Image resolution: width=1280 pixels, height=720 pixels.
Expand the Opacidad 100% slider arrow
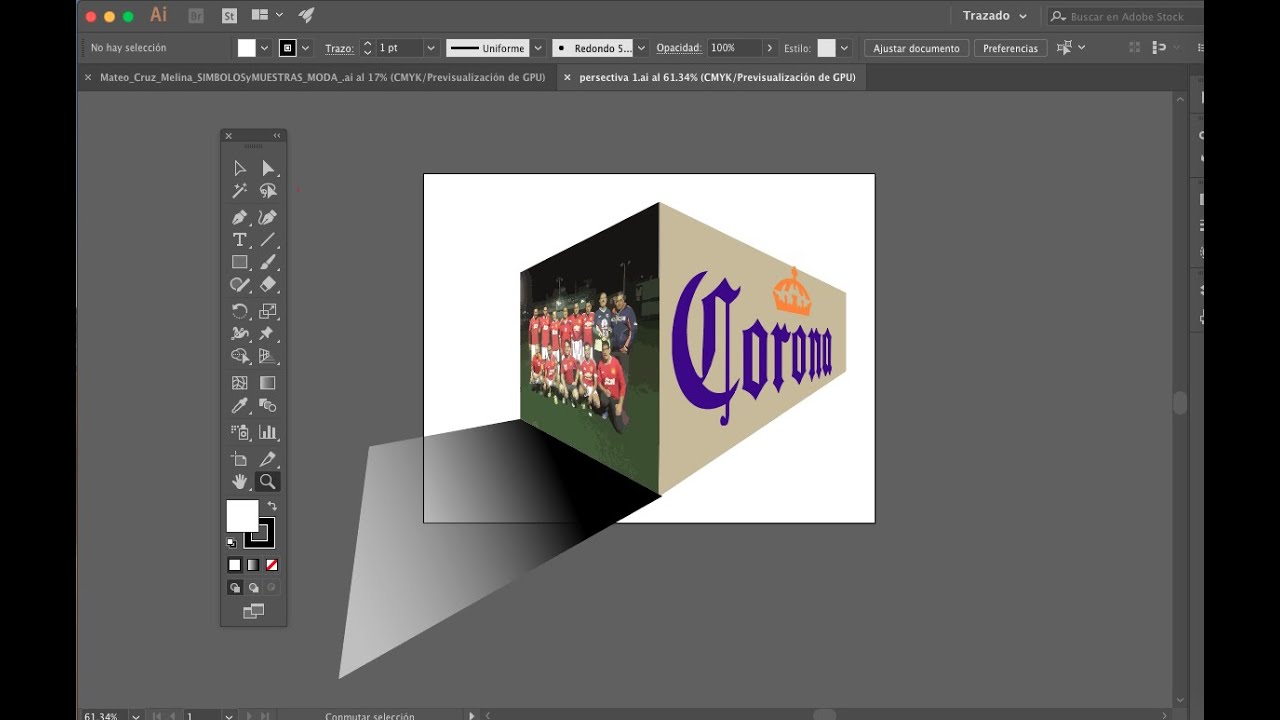tap(769, 48)
